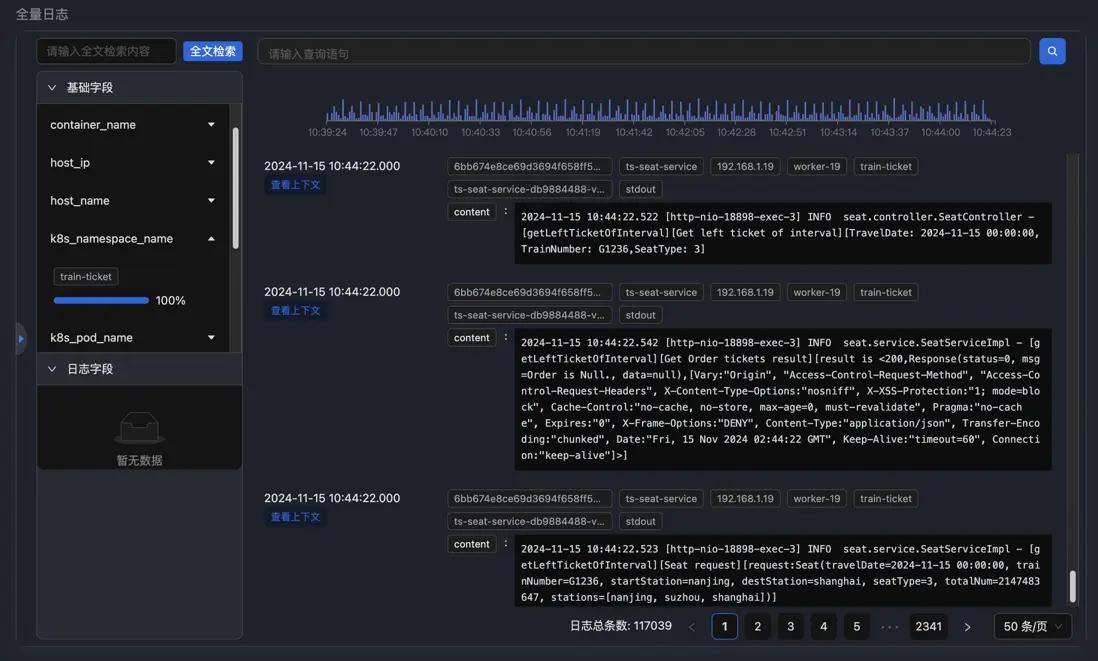Click the train-ticket 100% progress bar
The width and height of the screenshot is (1098, 661).
pos(101,300)
